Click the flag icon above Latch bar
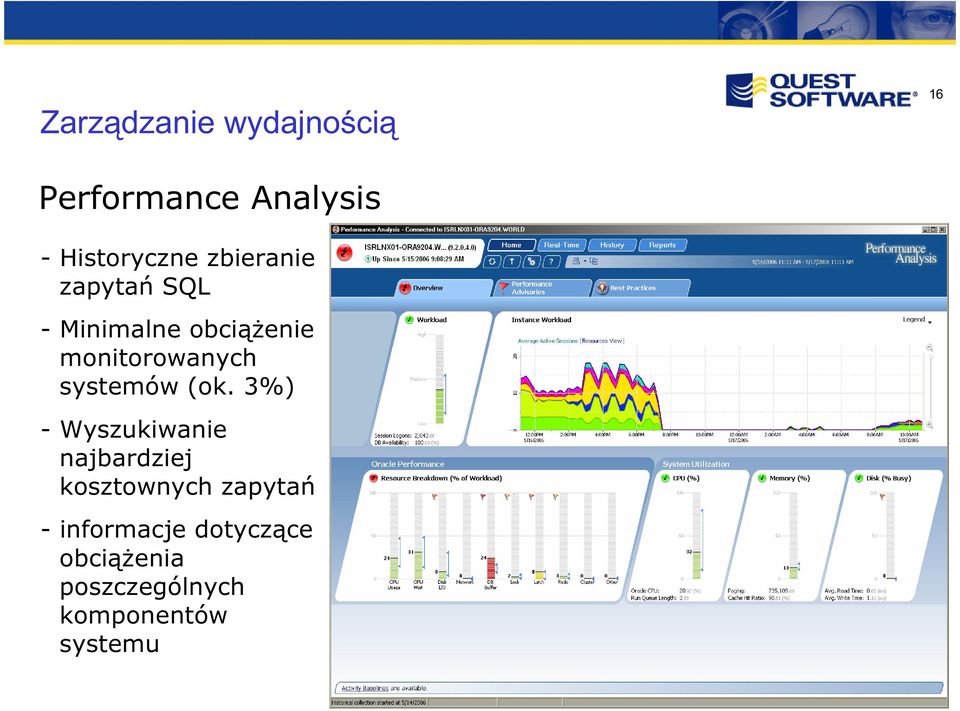 pos(531,497)
